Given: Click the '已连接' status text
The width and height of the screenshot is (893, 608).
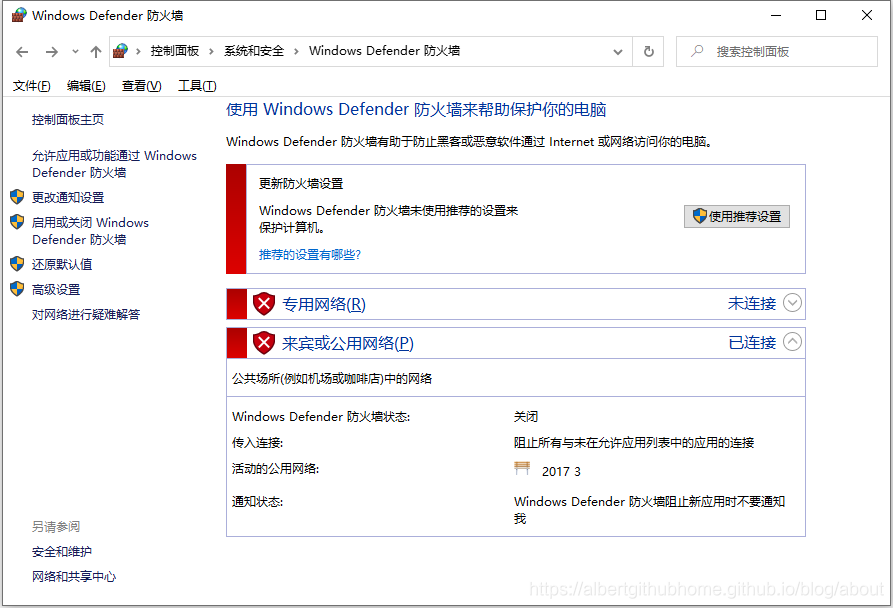Looking at the screenshot, I should [752, 343].
